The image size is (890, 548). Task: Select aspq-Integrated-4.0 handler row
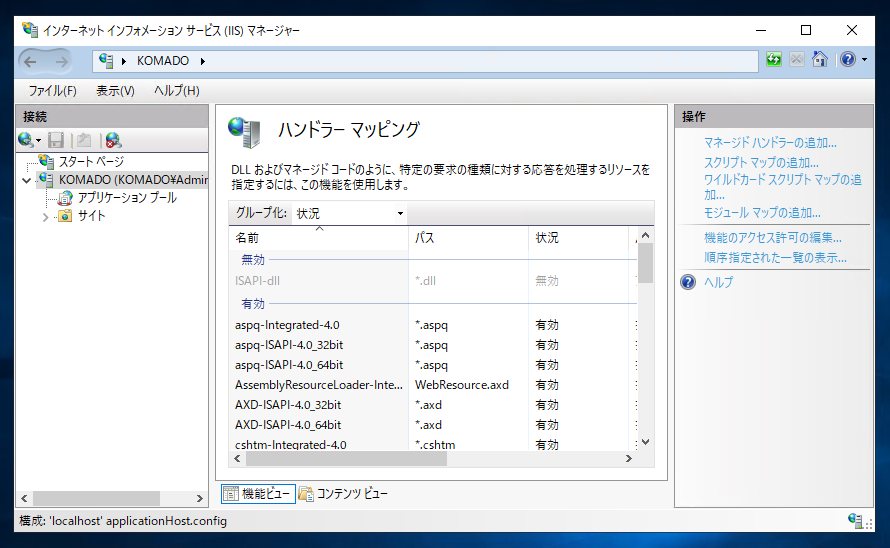[433, 325]
